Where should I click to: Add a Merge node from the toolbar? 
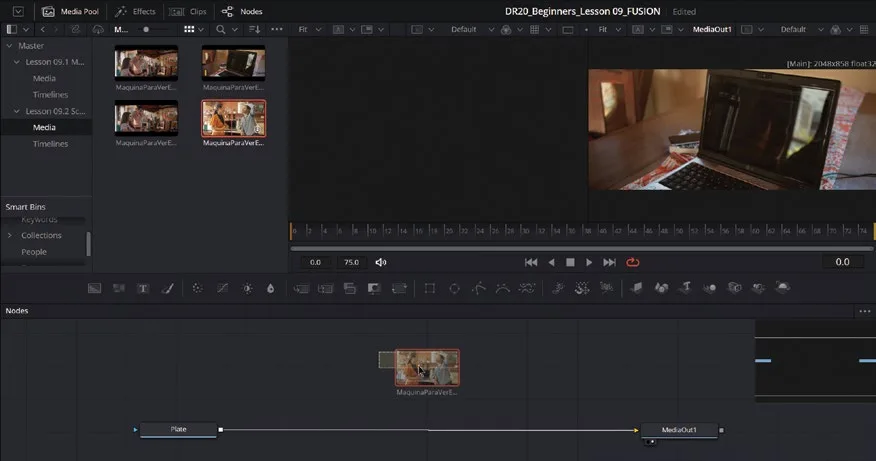click(x=301, y=288)
